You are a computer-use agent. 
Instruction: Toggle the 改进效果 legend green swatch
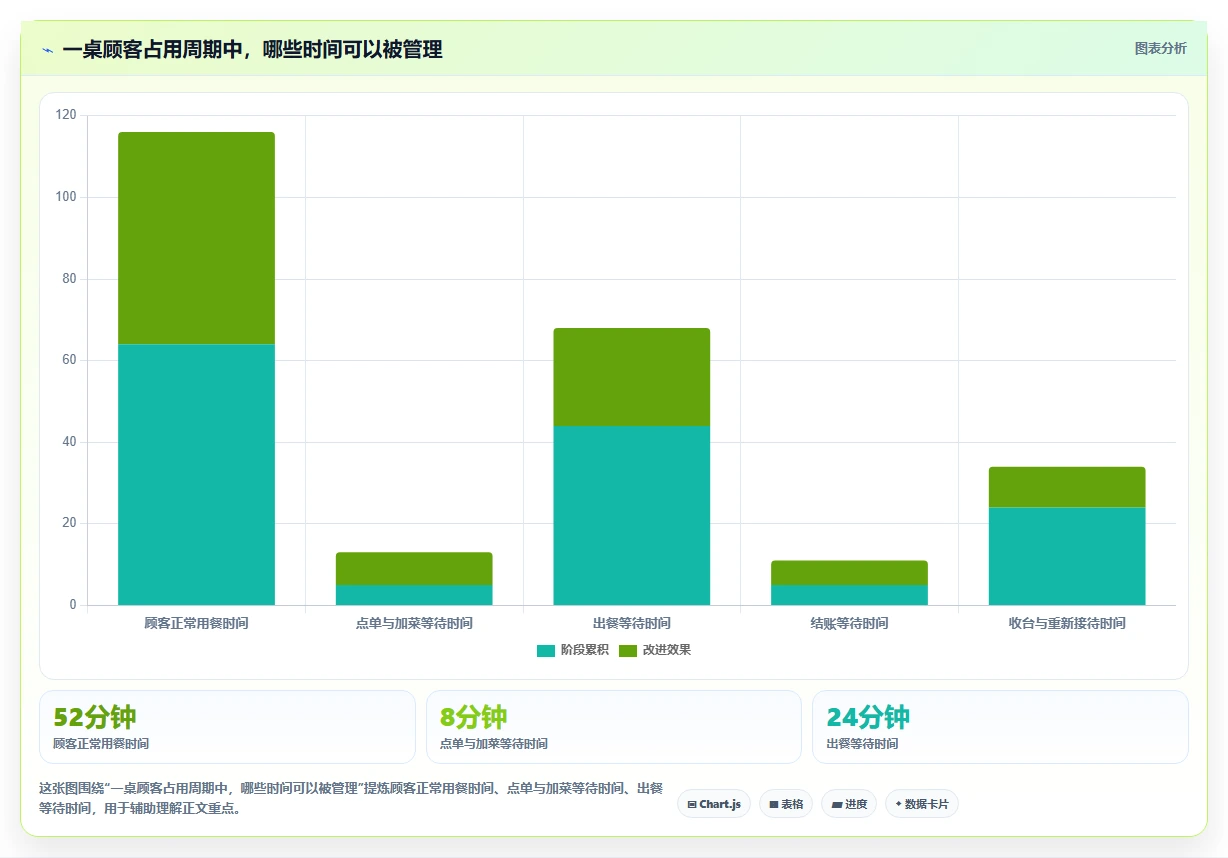pyautogui.click(x=627, y=650)
